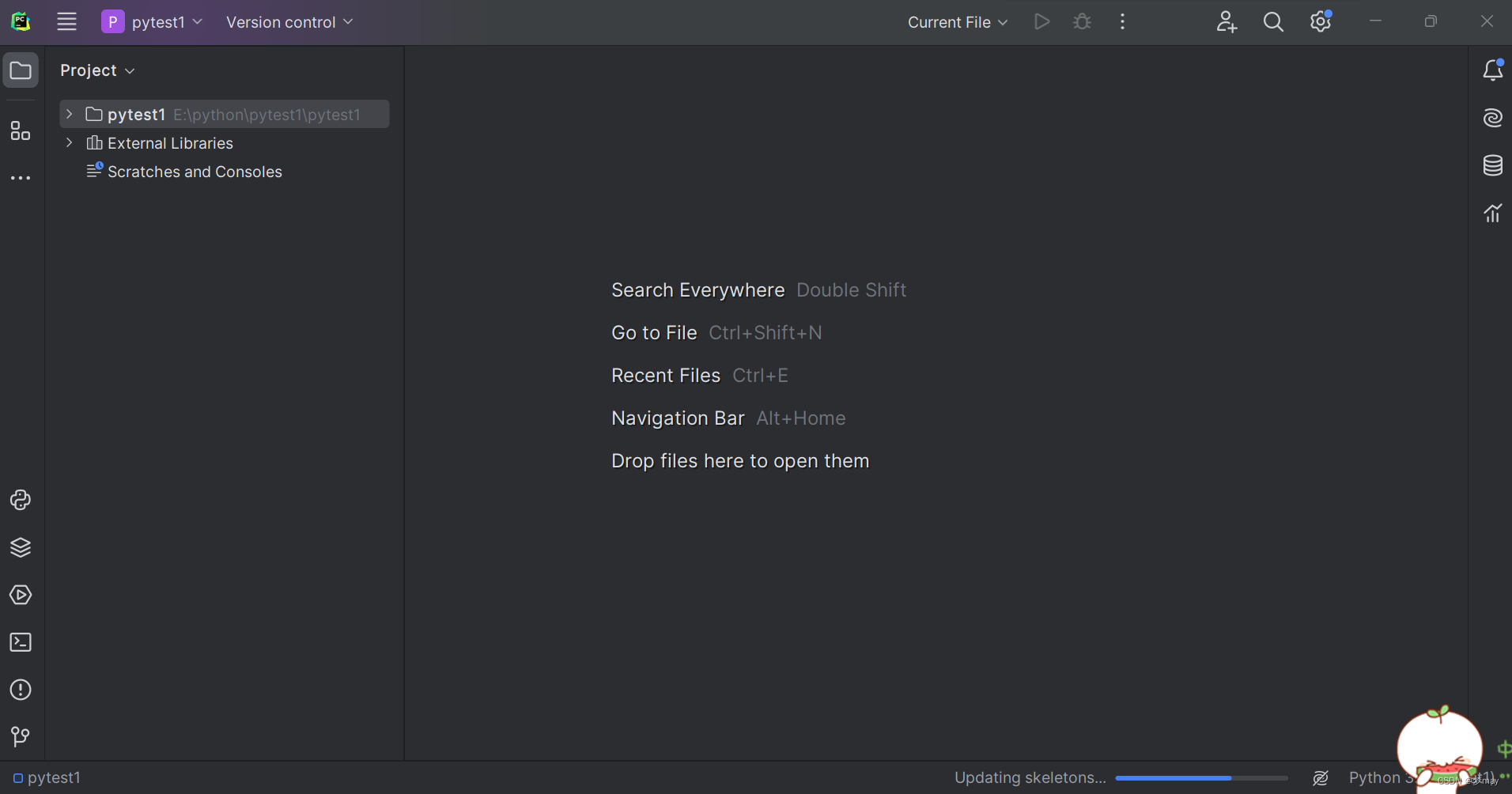
Task: Open the Structure tool window
Action: coord(21,131)
